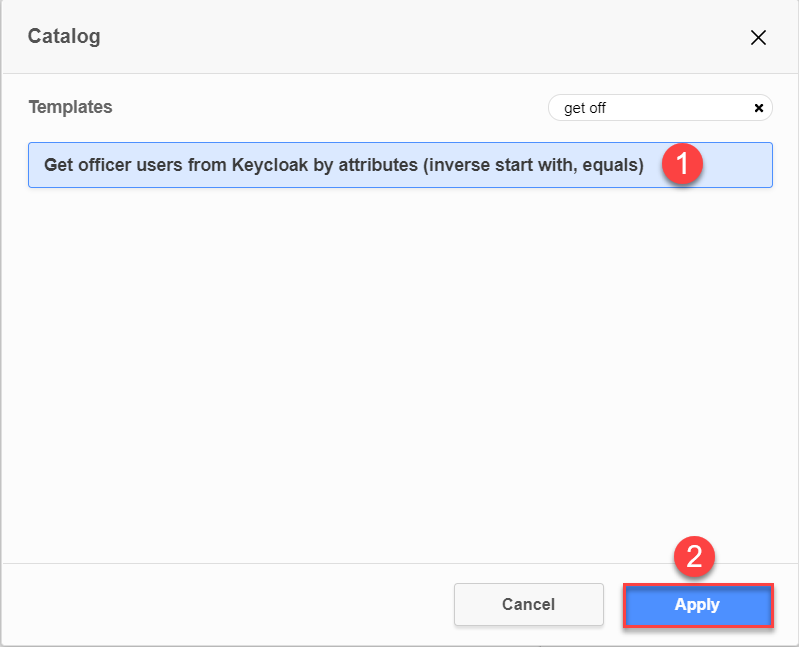Click "(inverse start with, equals)" template text
Viewport: 799px width, 647px height.
coord(533,165)
